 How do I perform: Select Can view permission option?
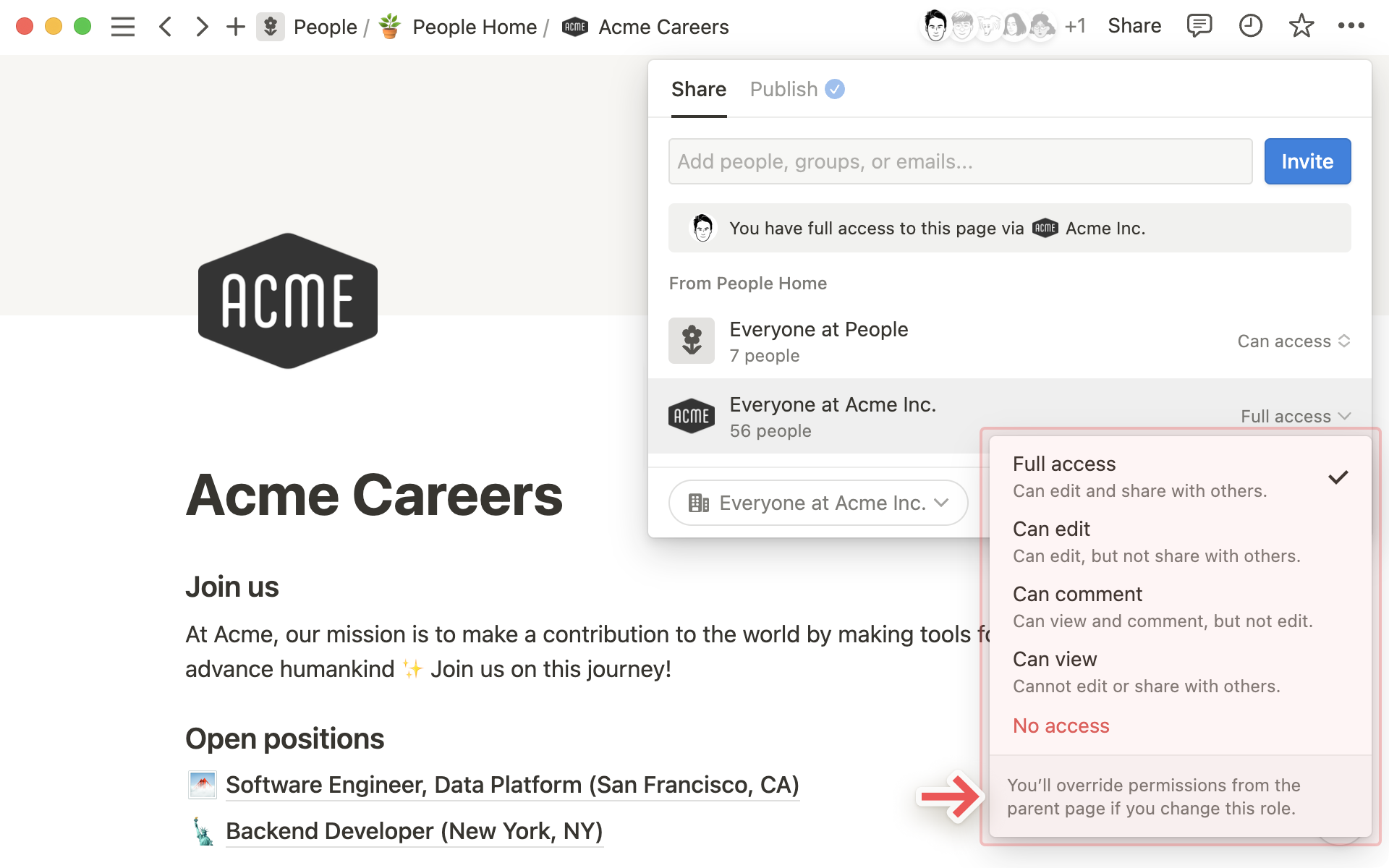(1054, 659)
